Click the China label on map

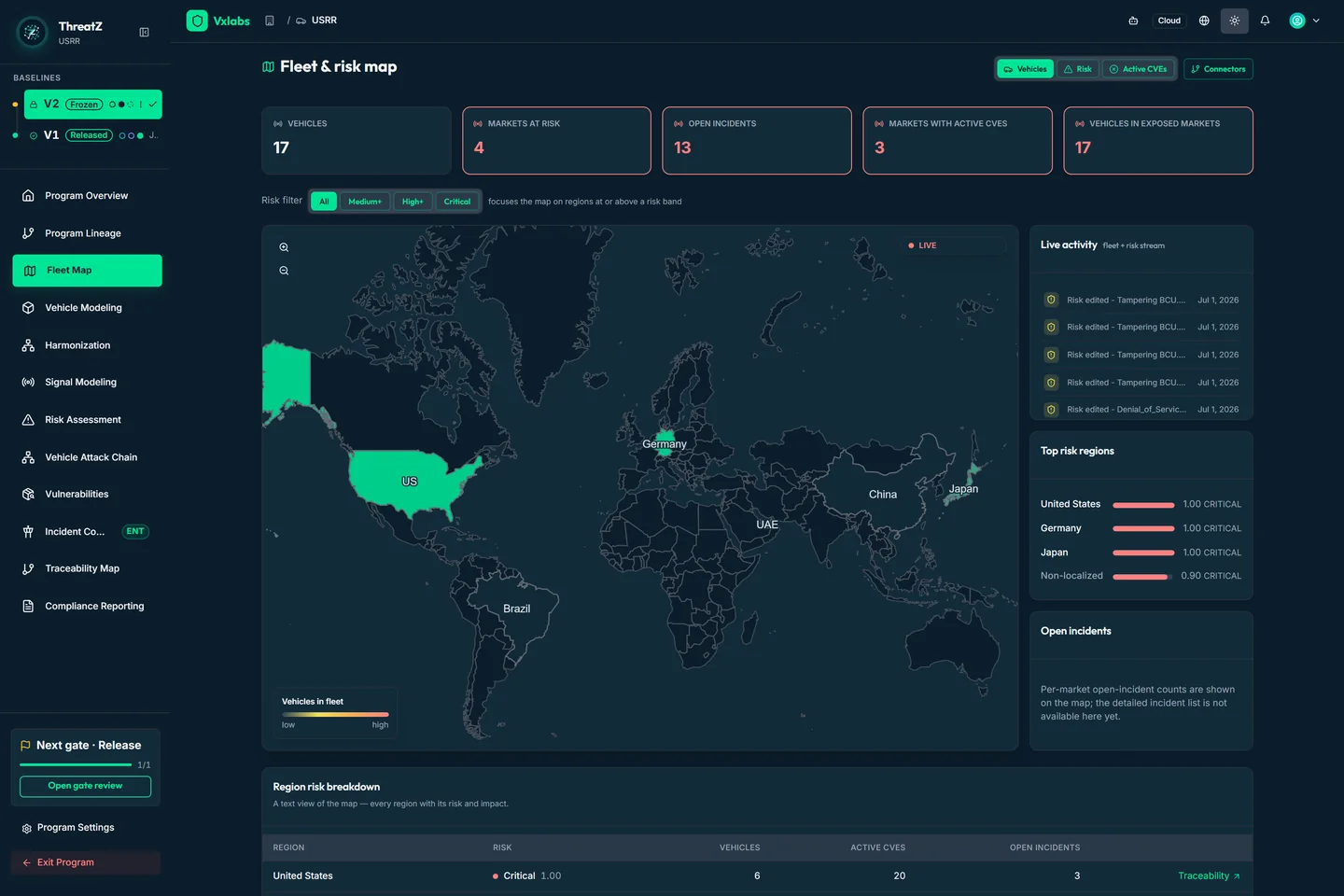click(x=883, y=495)
